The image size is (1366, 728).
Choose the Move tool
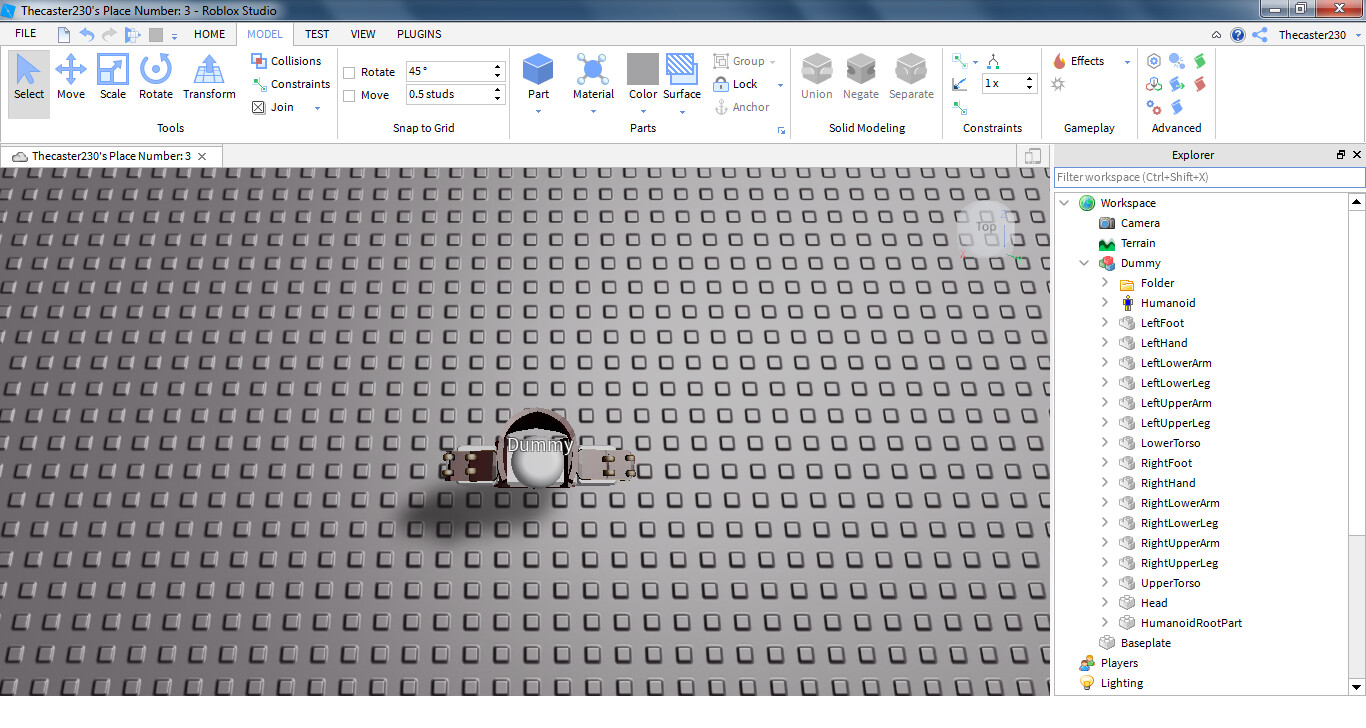(71, 78)
